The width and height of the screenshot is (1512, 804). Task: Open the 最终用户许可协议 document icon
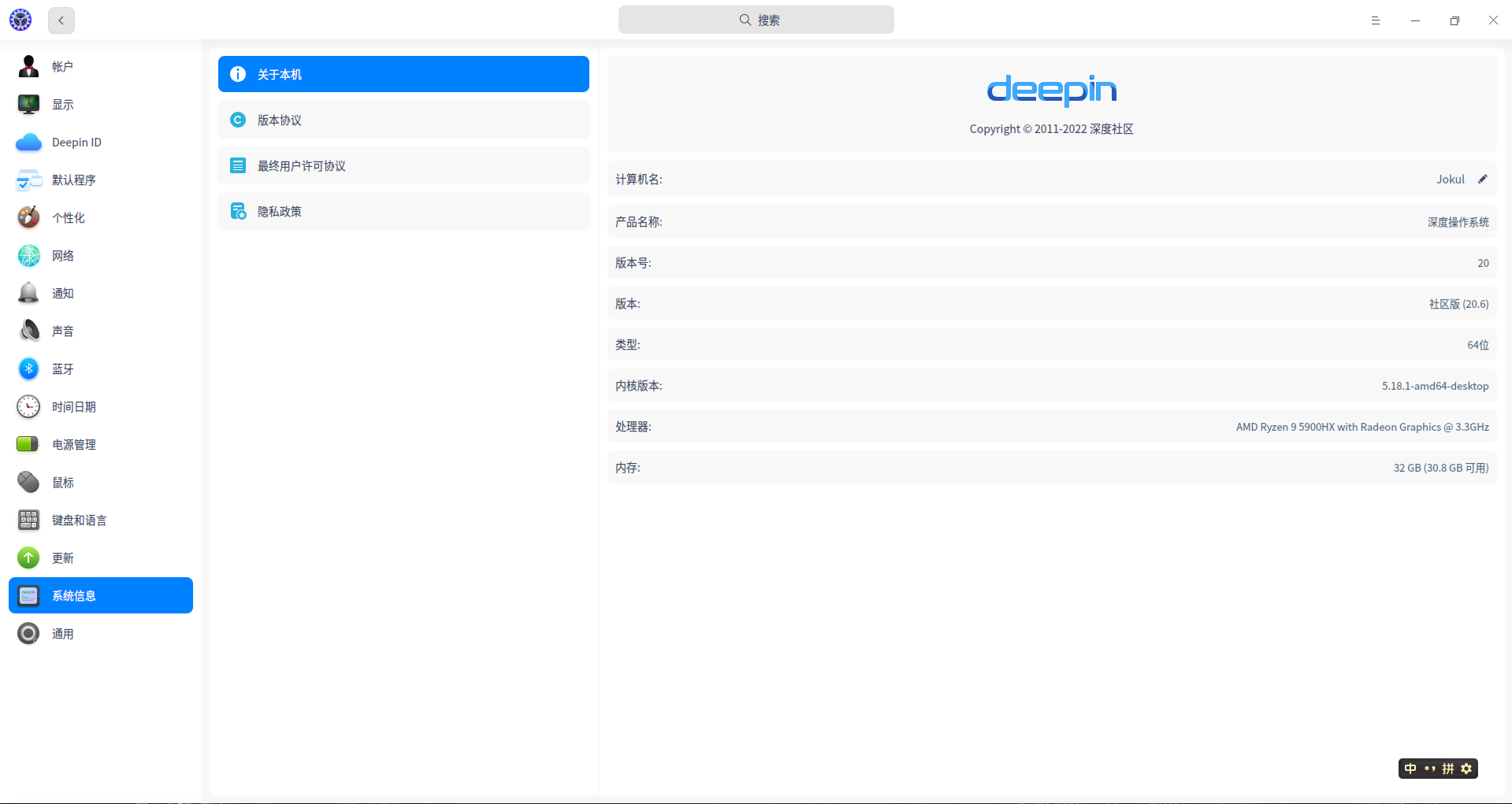pyautogui.click(x=238, y=165)
